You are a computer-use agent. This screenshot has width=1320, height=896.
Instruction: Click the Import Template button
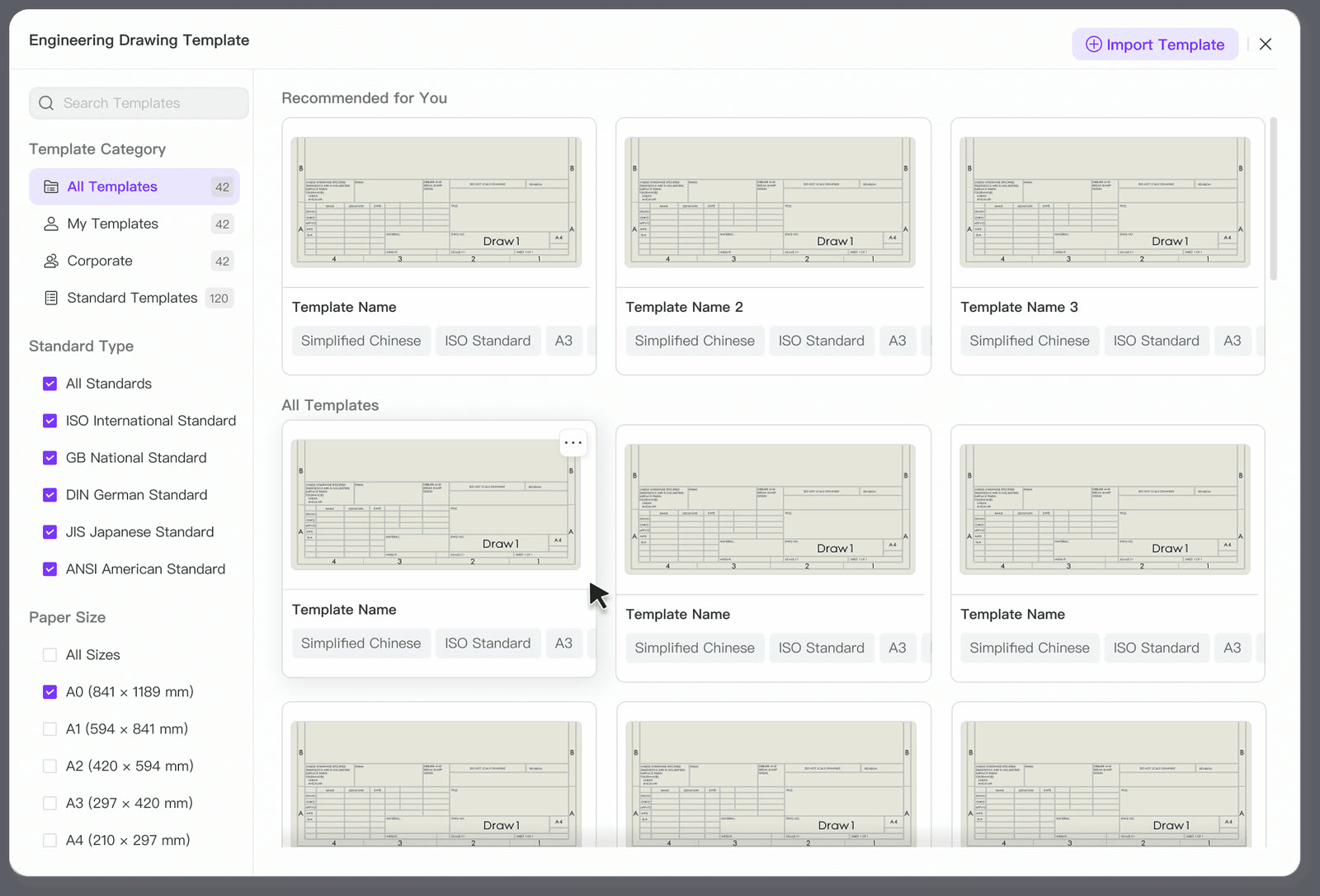pos(1155,45)
